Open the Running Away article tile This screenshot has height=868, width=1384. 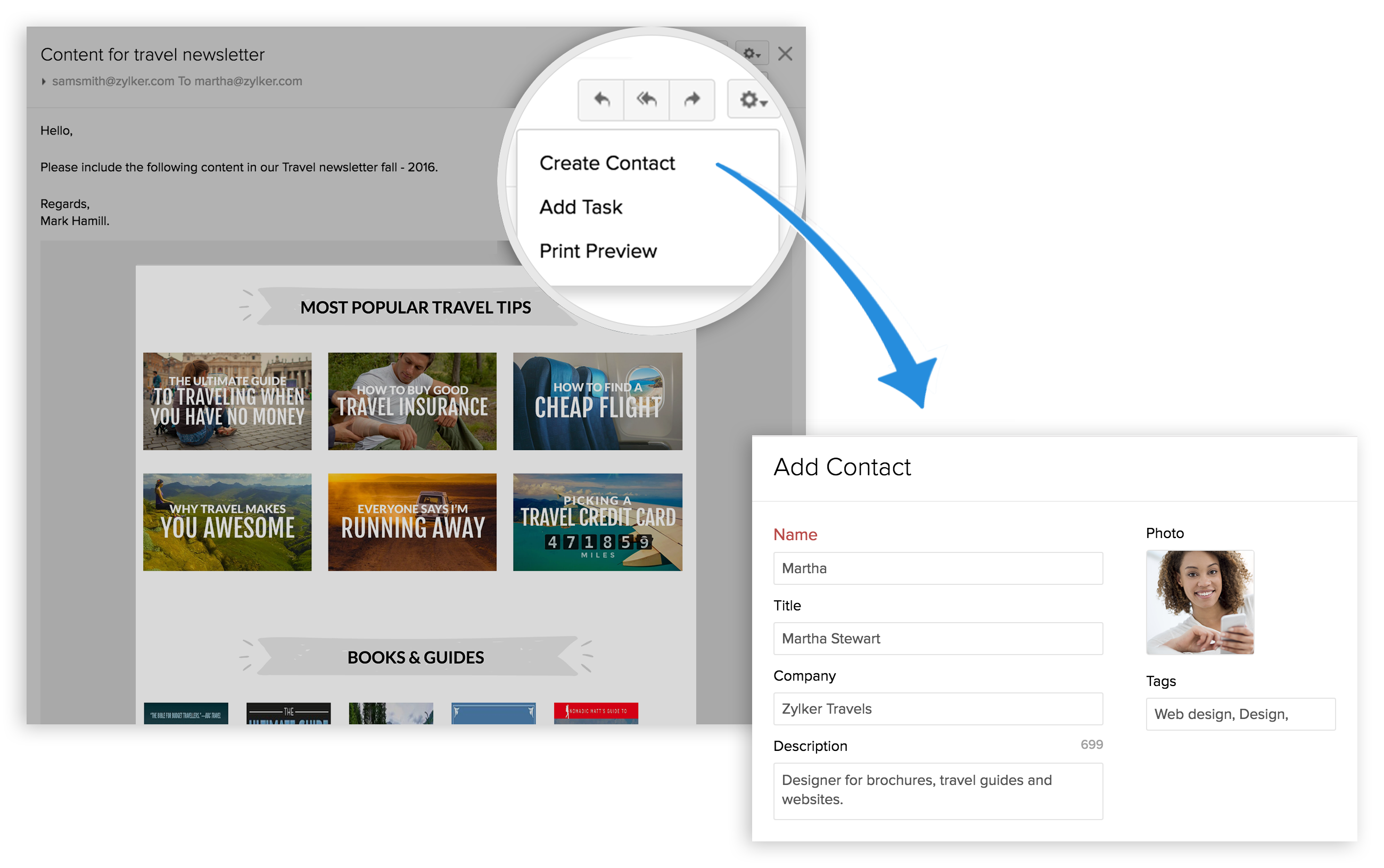click(x=412, y=522)
